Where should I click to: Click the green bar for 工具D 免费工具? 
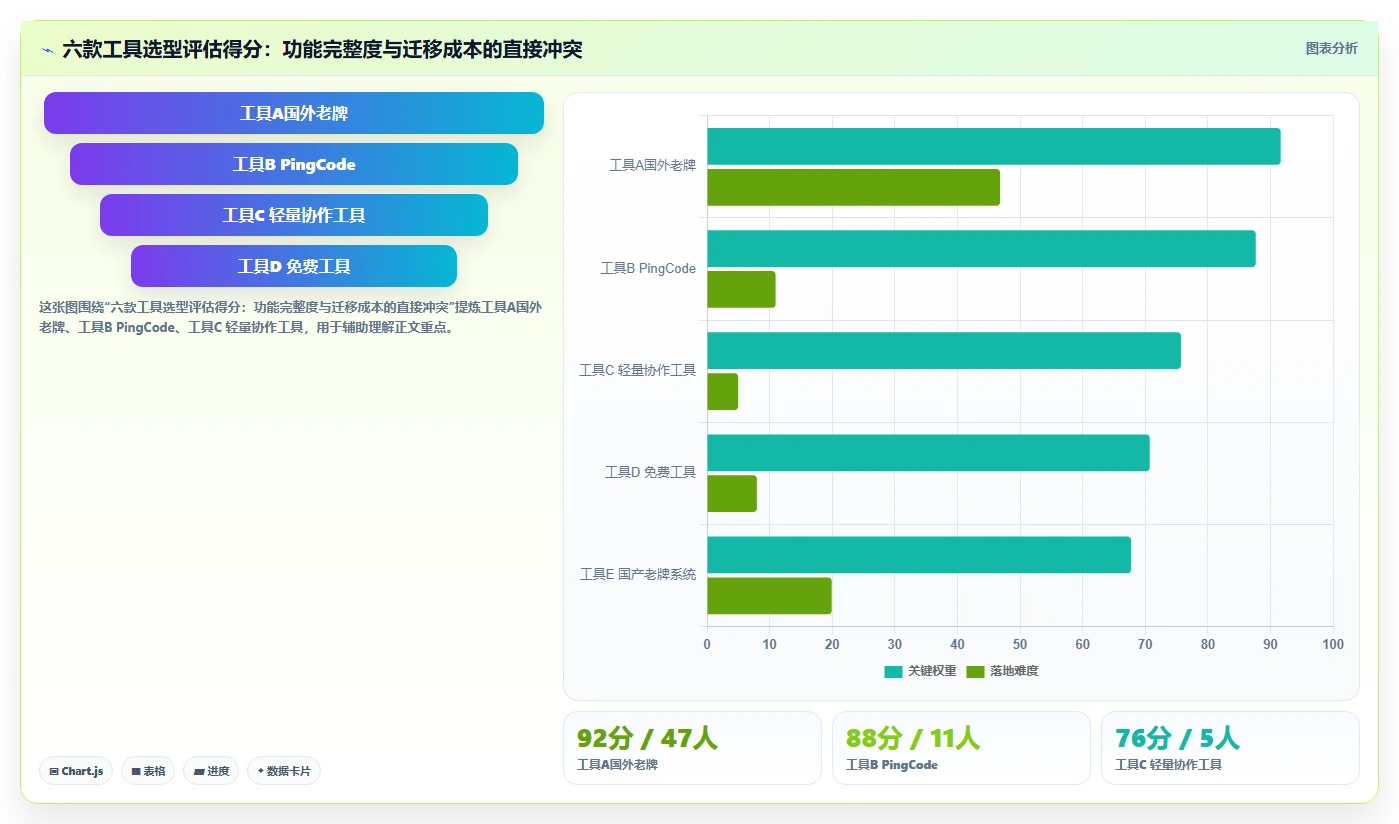click(x=732, y=494)
